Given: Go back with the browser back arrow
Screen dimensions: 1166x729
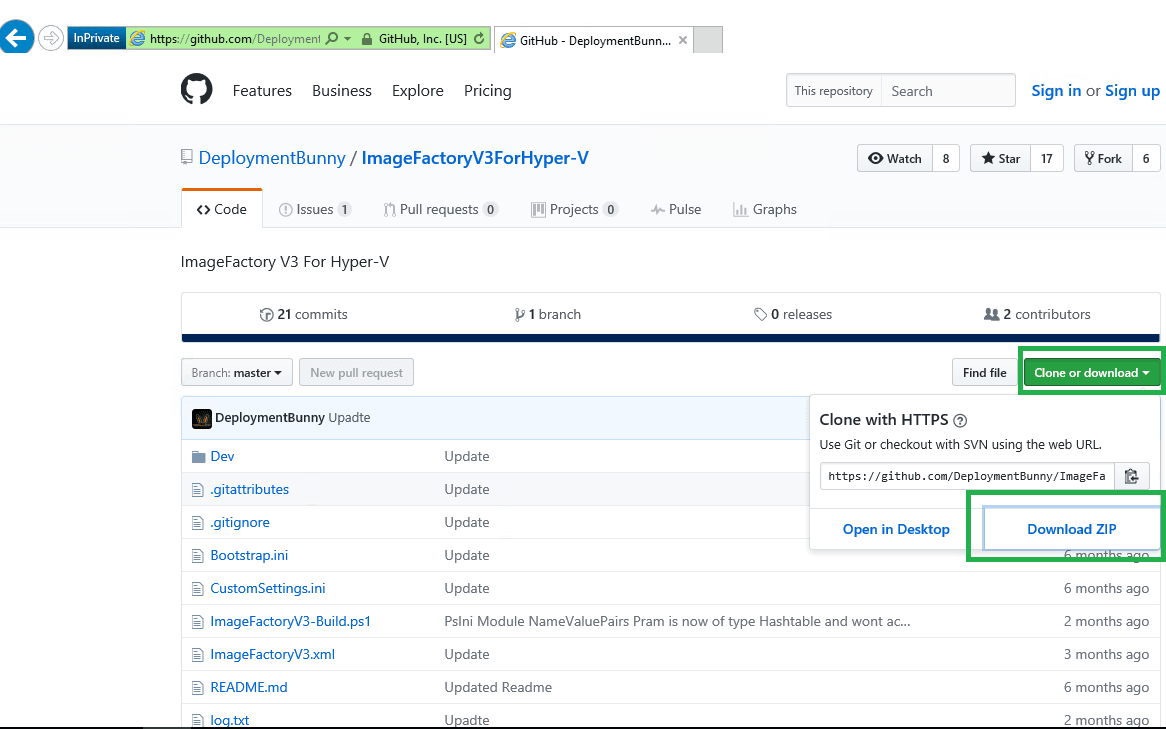Looking at the screenshot, I should click(x=16, y=37).
